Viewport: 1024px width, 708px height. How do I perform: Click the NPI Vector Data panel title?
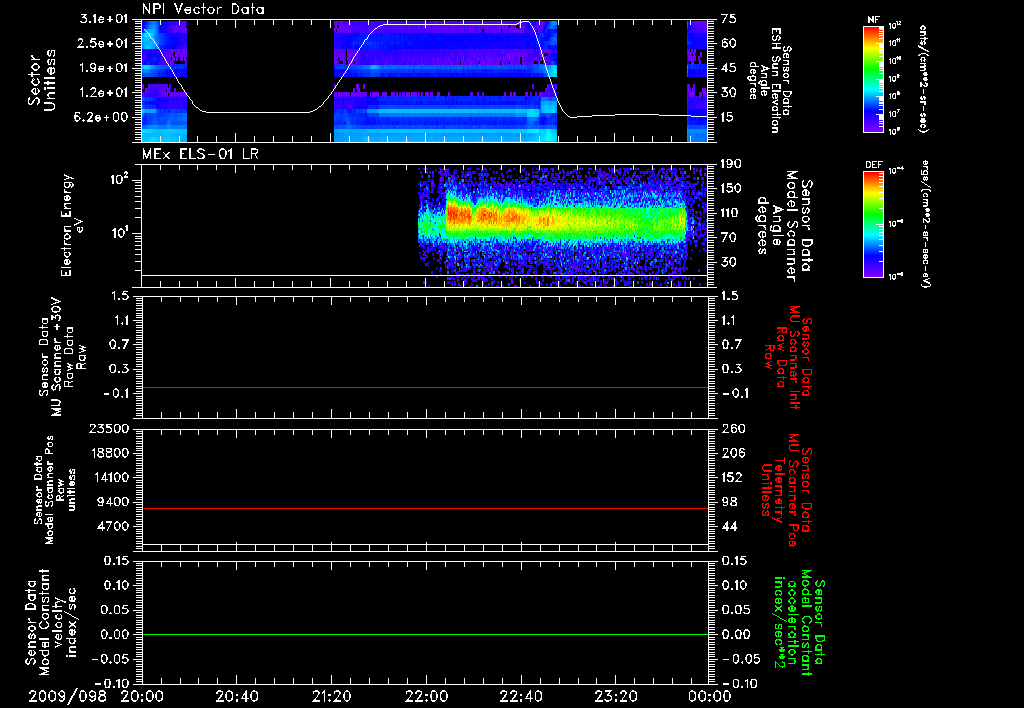click(203, 9)
